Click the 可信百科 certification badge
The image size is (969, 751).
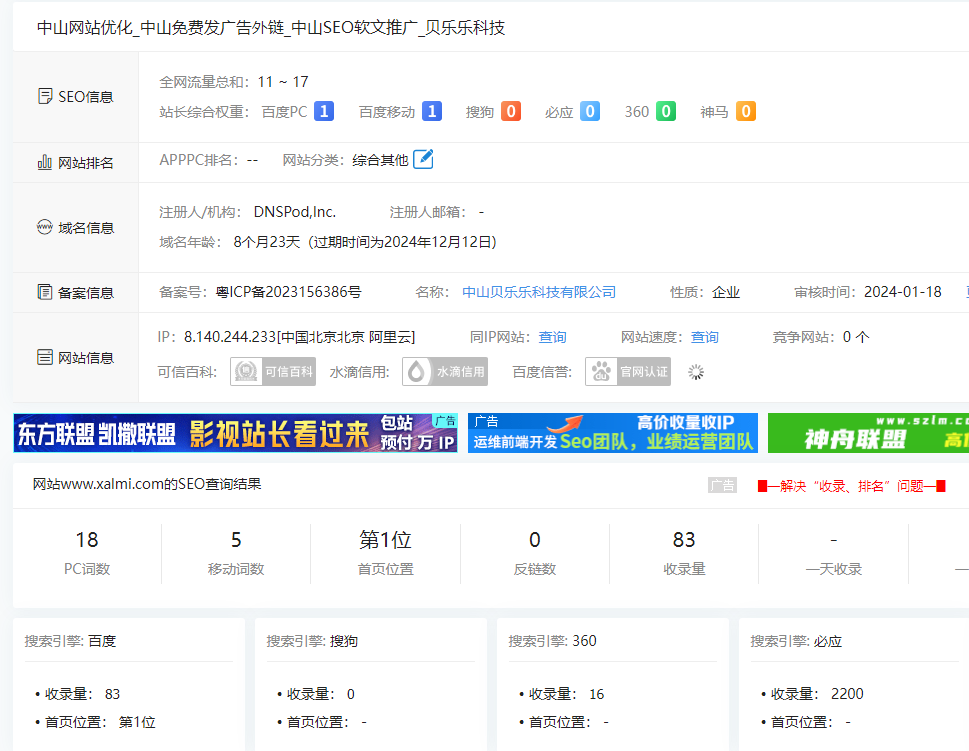point(273,371)
